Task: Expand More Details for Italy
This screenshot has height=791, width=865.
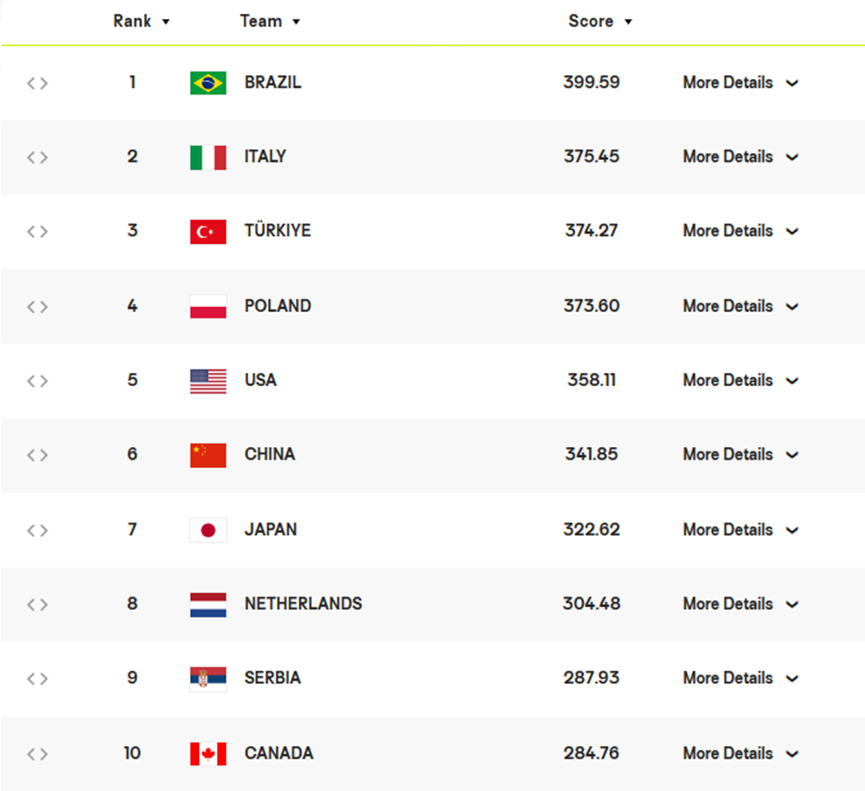Action: [740, 157]
